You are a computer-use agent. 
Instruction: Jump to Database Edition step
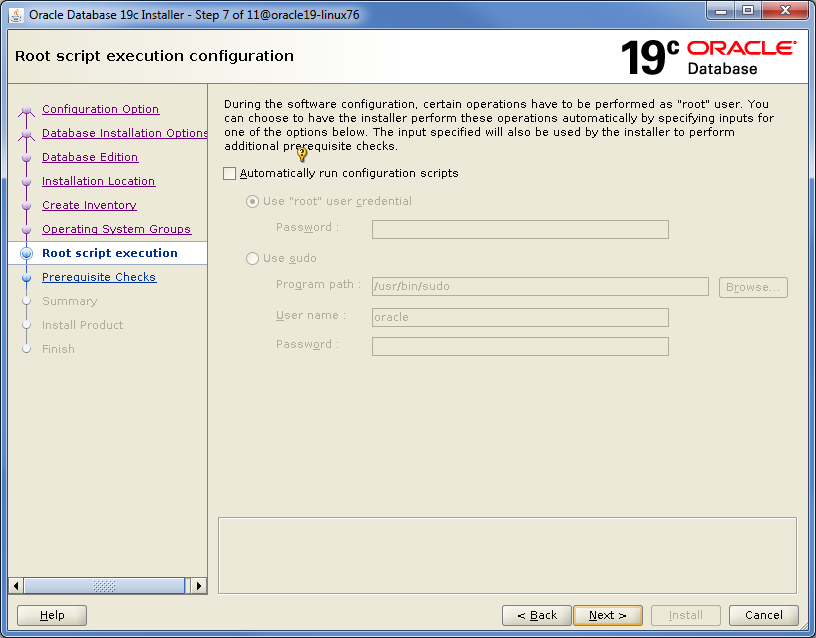click(x=90, y=158)
